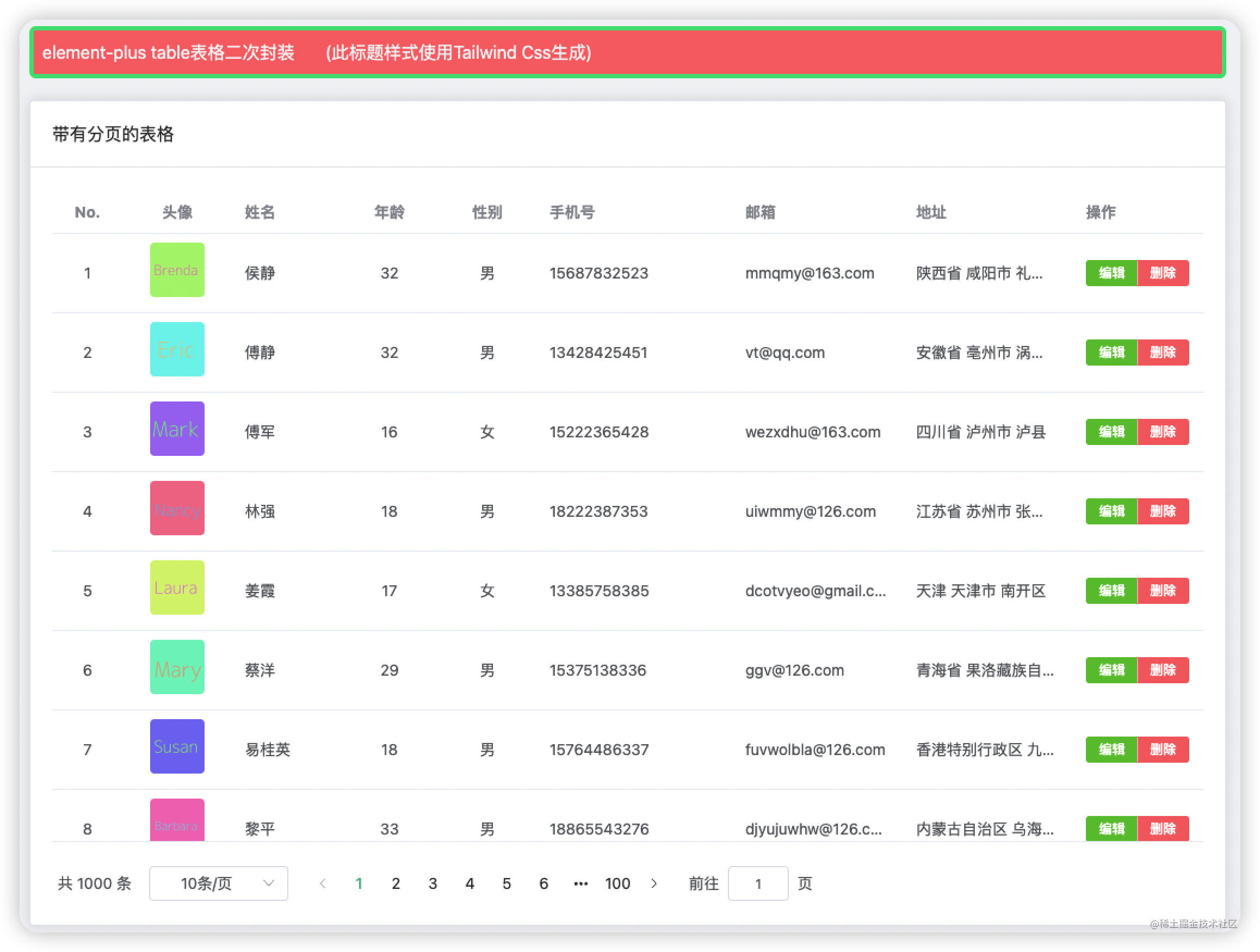1260x952 pixels.
Task: Click the green Mary avatar image
Action: tap(177, 667)
